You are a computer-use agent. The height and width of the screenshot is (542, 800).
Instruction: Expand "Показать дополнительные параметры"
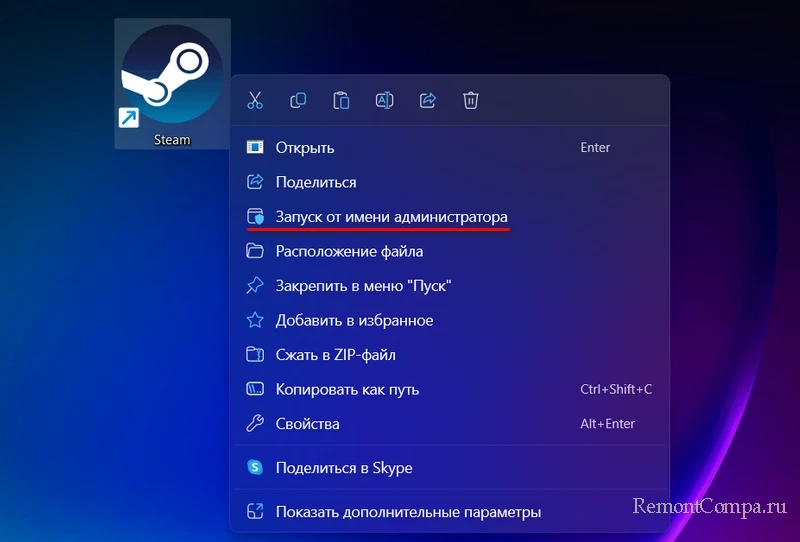408,512
